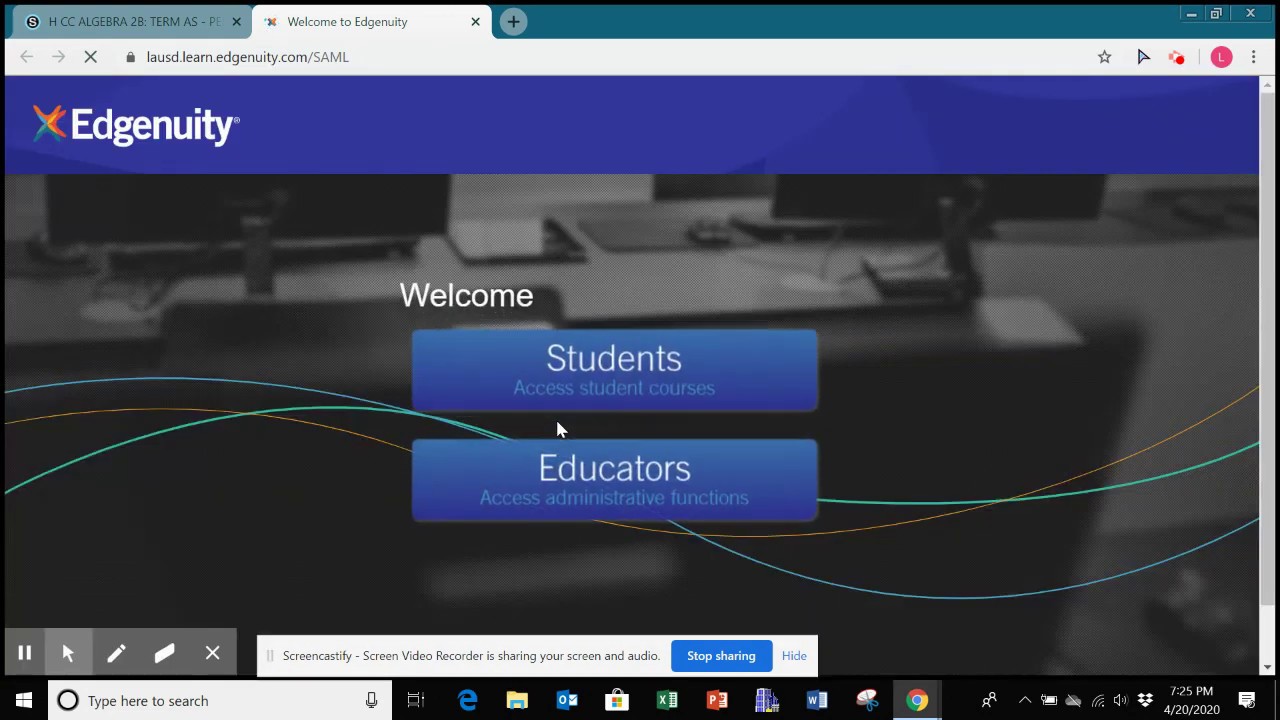Open Word from the taskbar
1280x720 pixels.
(817, 700)
